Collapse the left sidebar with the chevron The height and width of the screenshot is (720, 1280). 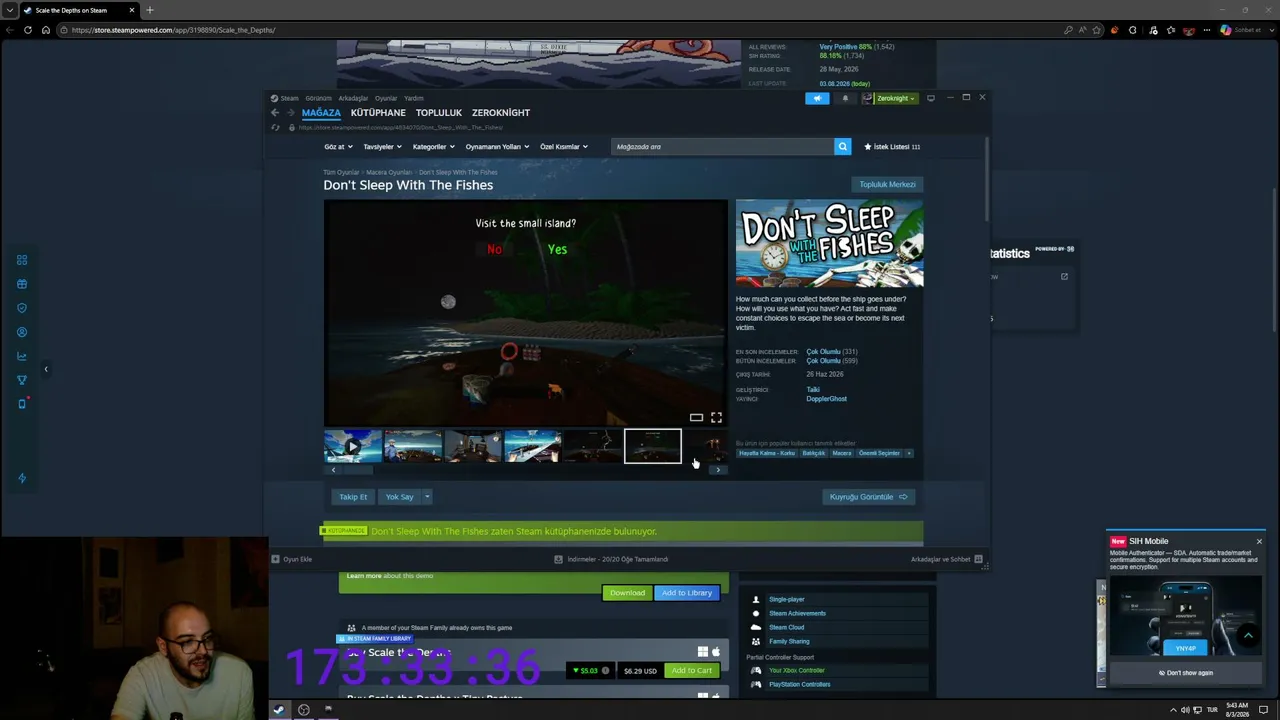45,369
